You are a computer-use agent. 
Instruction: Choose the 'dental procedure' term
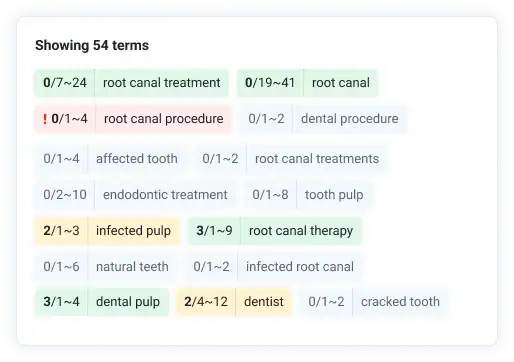click(x=323, y=119)
